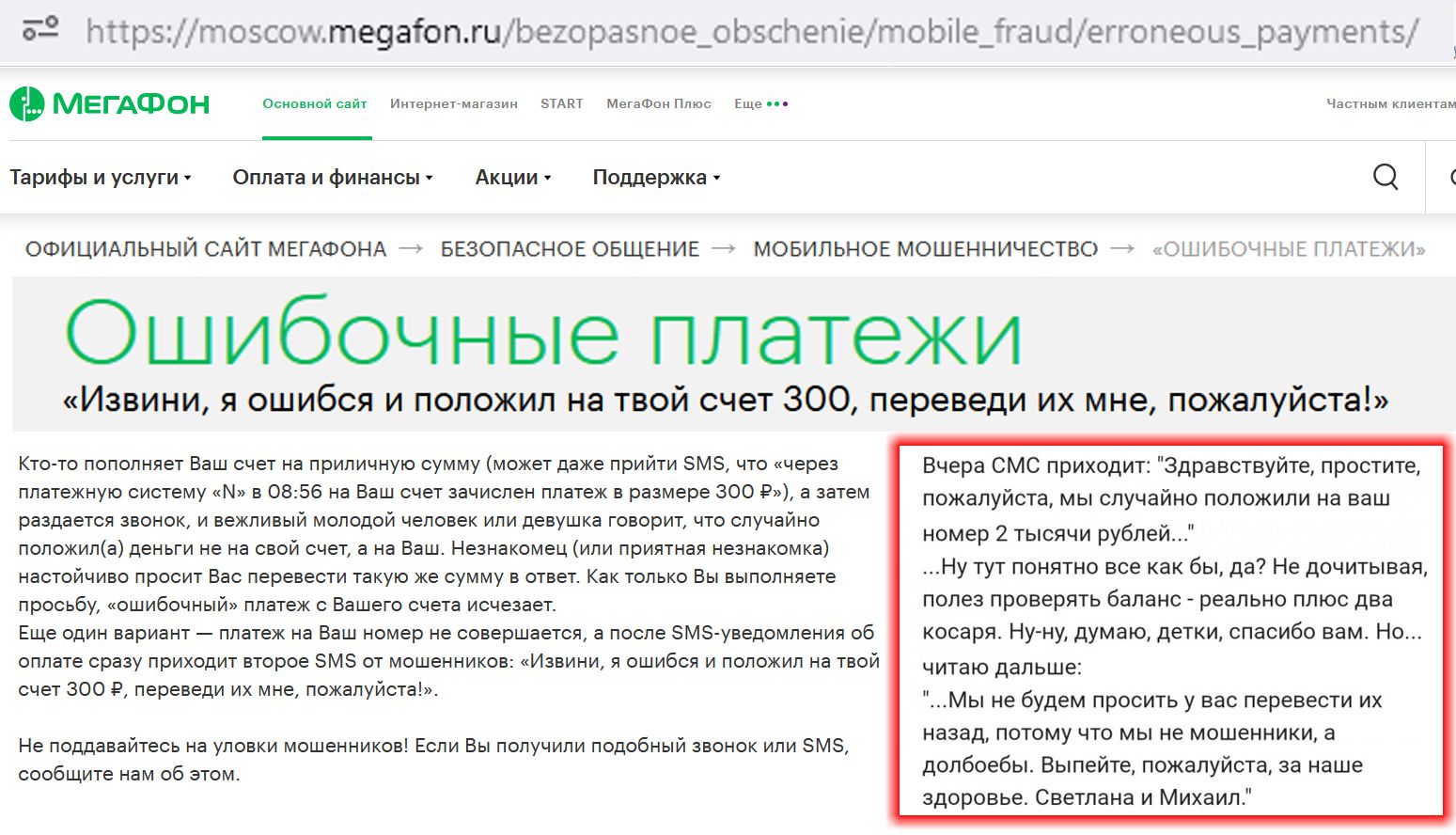Viewport: 1456px width, 835px height.
Task: Click the MegaFon logo
Action: 110,103
